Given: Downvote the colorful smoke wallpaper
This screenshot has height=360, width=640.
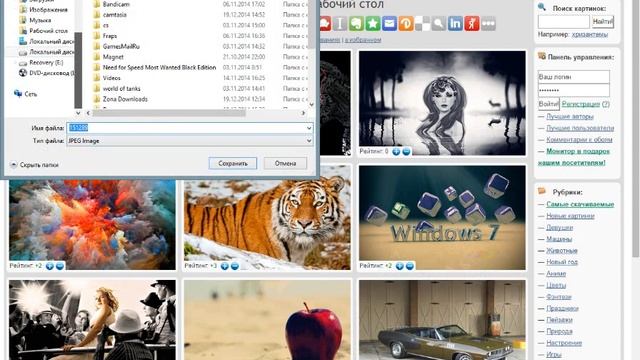Looking at the screenshot, I should (60, 266).
